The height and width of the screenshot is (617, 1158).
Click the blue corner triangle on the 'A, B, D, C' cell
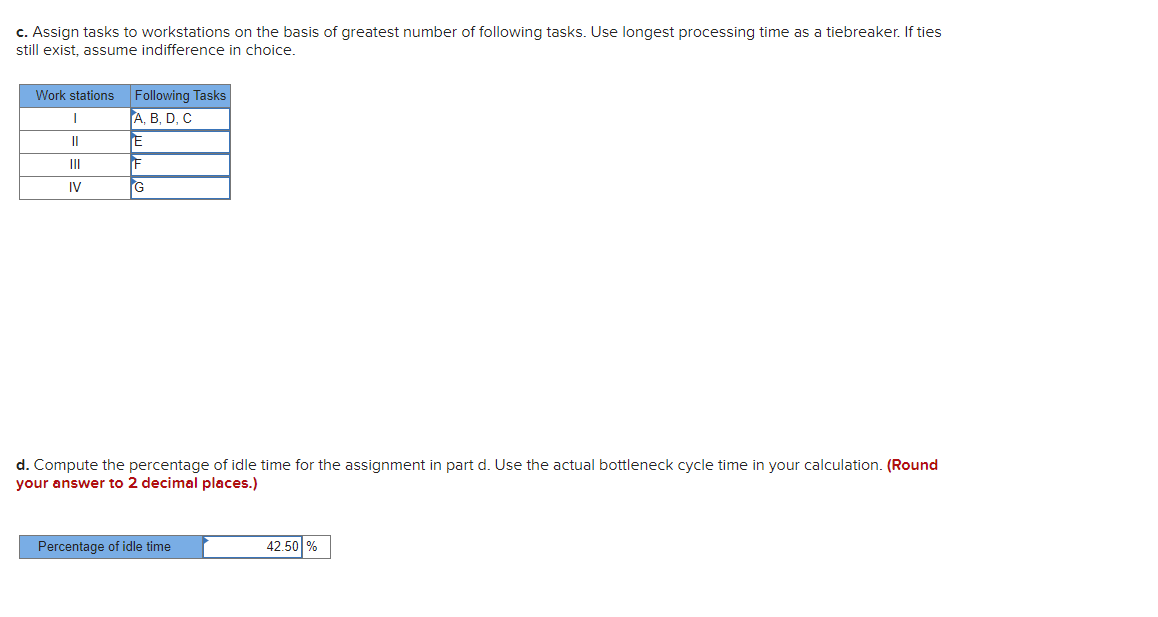[x=132, y=113]
